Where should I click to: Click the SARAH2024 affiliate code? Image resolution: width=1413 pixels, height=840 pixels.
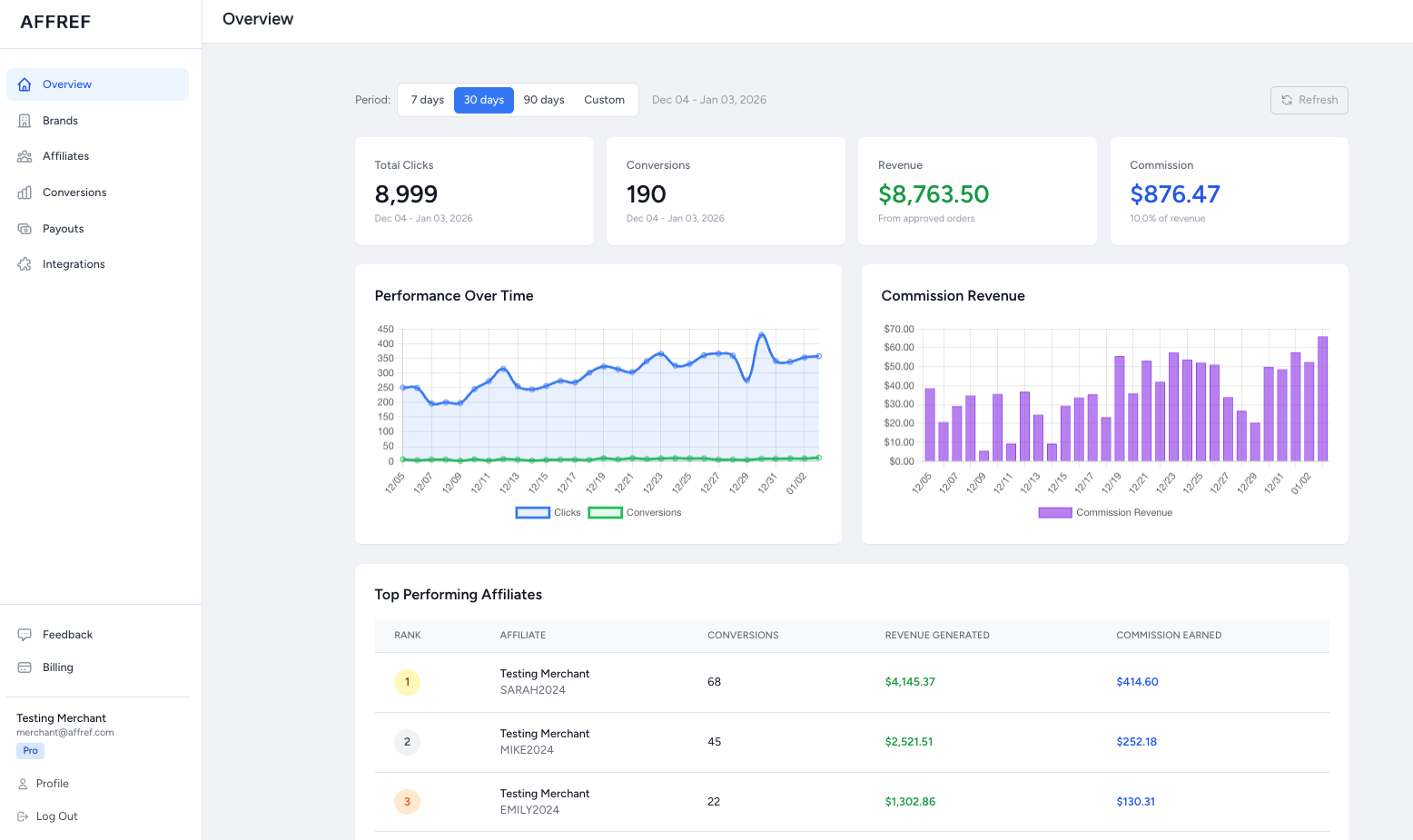[533, 690]
